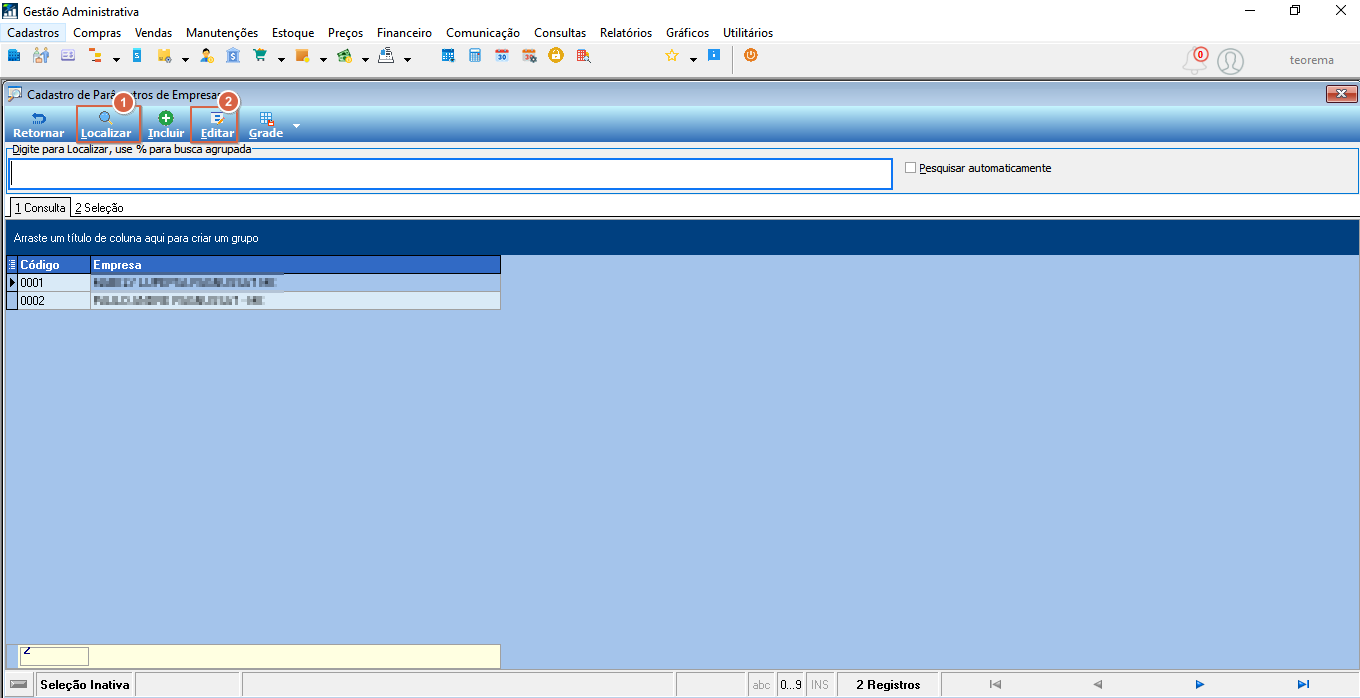Click the orange box stock icon
Viewport: 1360px width, 698px height.
tap(302, 56)
